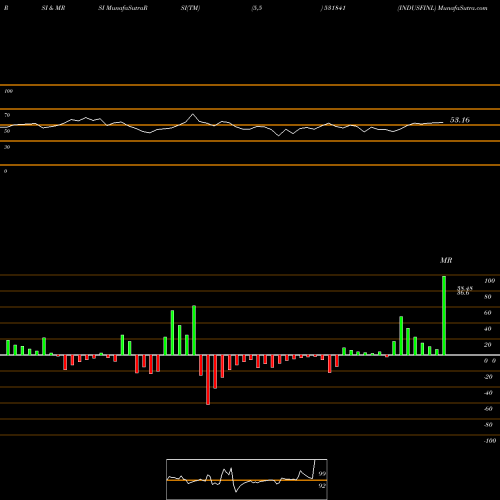Viewport: 500px width, 500px height.
Task: Click MR axis label 40 on the right
Action: [x=488, y=329]
